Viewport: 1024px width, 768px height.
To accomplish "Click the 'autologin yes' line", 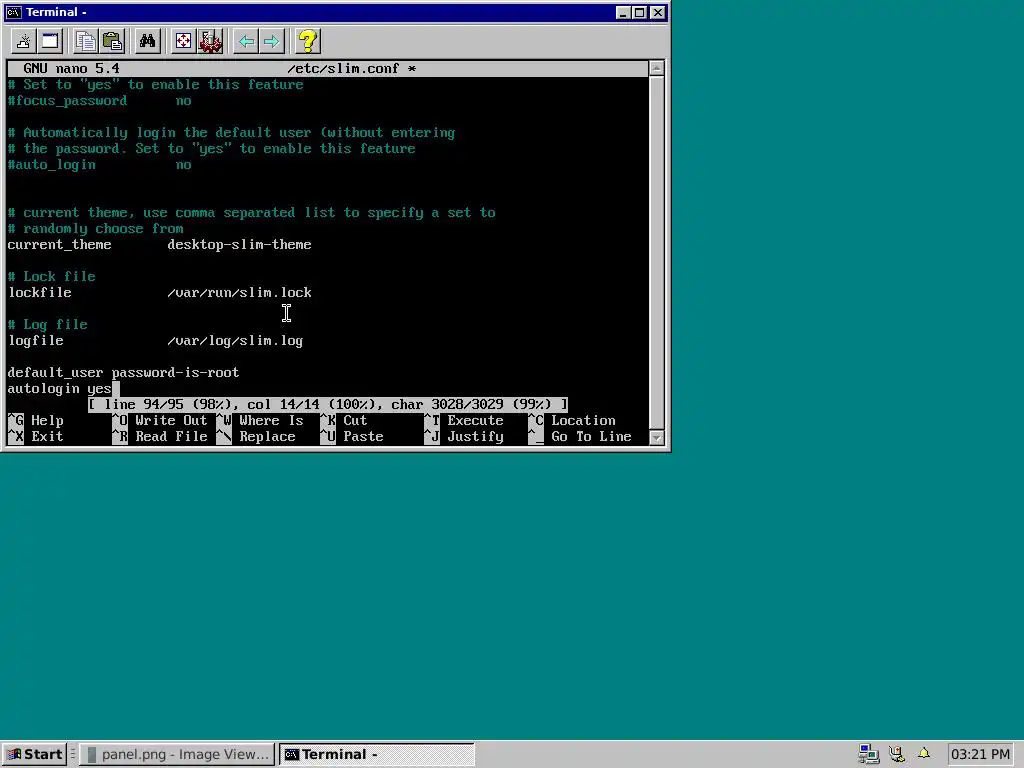I will (59, 389).
